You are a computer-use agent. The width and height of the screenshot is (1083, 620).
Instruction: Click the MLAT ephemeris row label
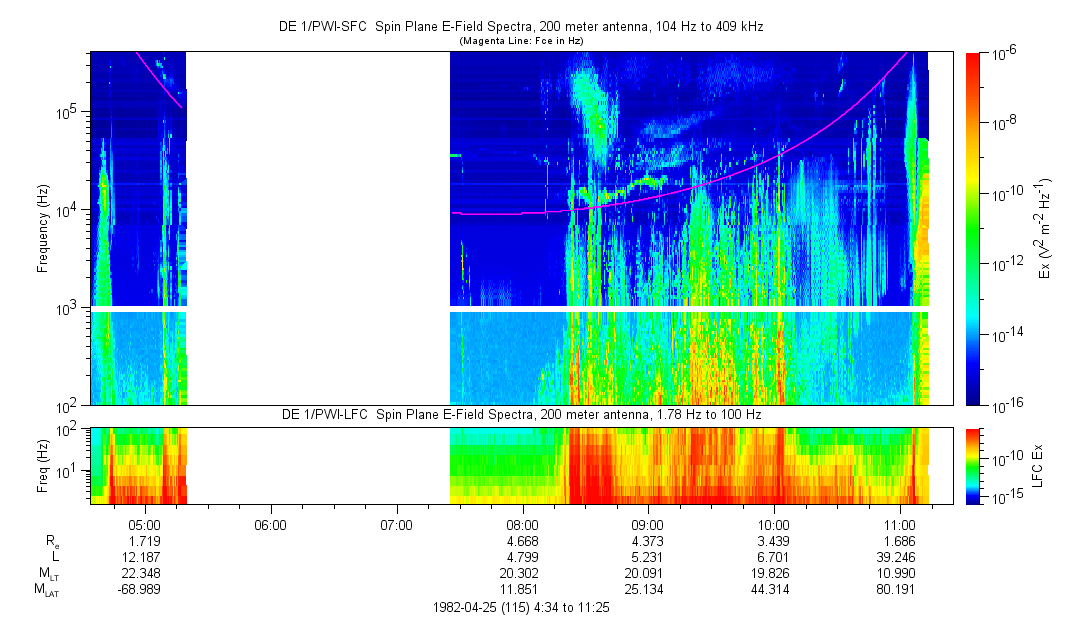coord(47,590)
